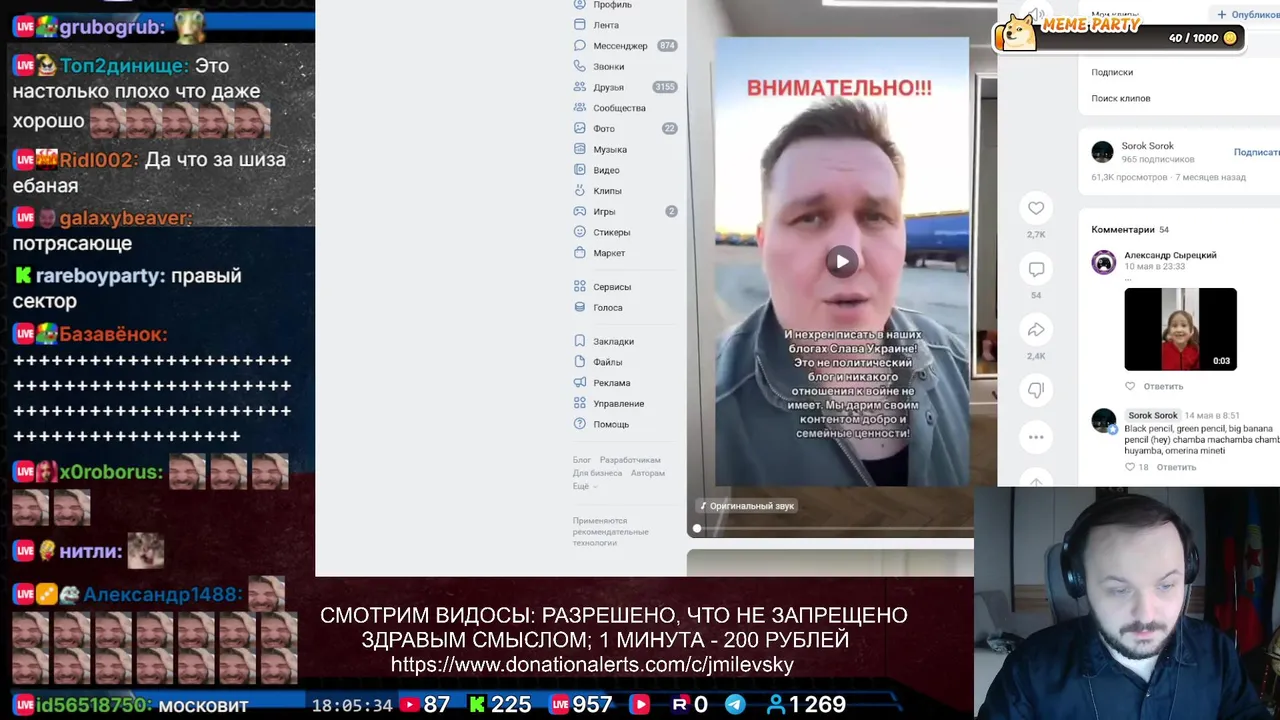Click chat username Базавёнок
This screenshot has width=1280, height=720.
click(113, 334)
